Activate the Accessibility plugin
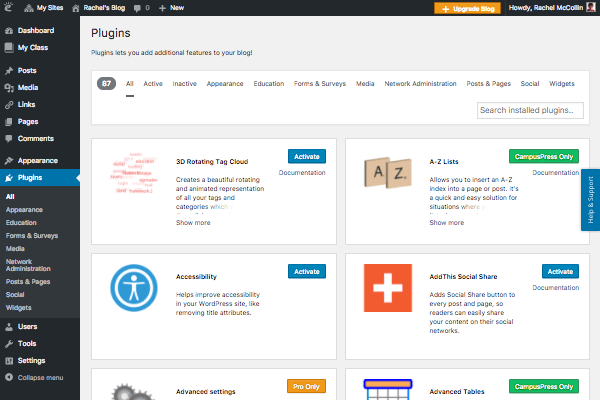Image resolution: width=600 pixels, height=400 pixels. [x=307, y=271]
